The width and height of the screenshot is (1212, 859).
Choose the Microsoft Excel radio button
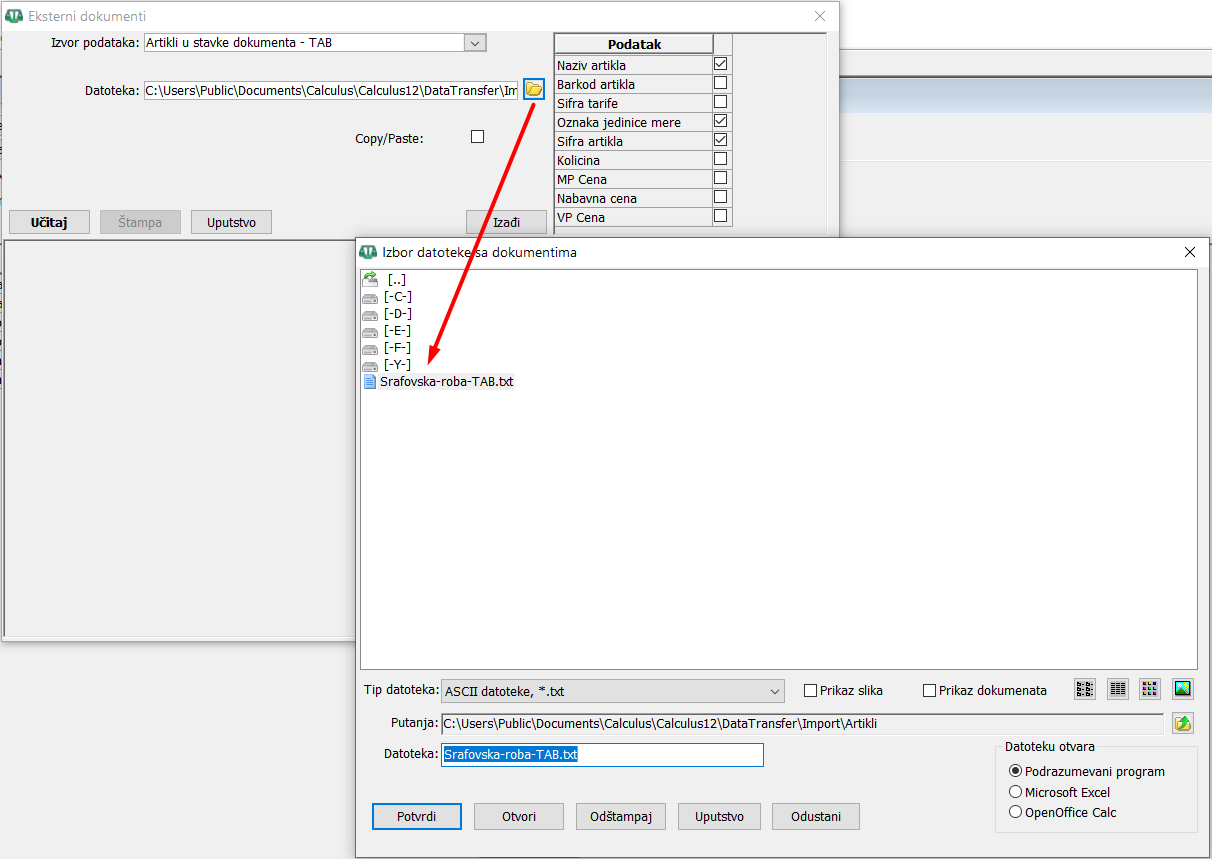click(1016, 792)
